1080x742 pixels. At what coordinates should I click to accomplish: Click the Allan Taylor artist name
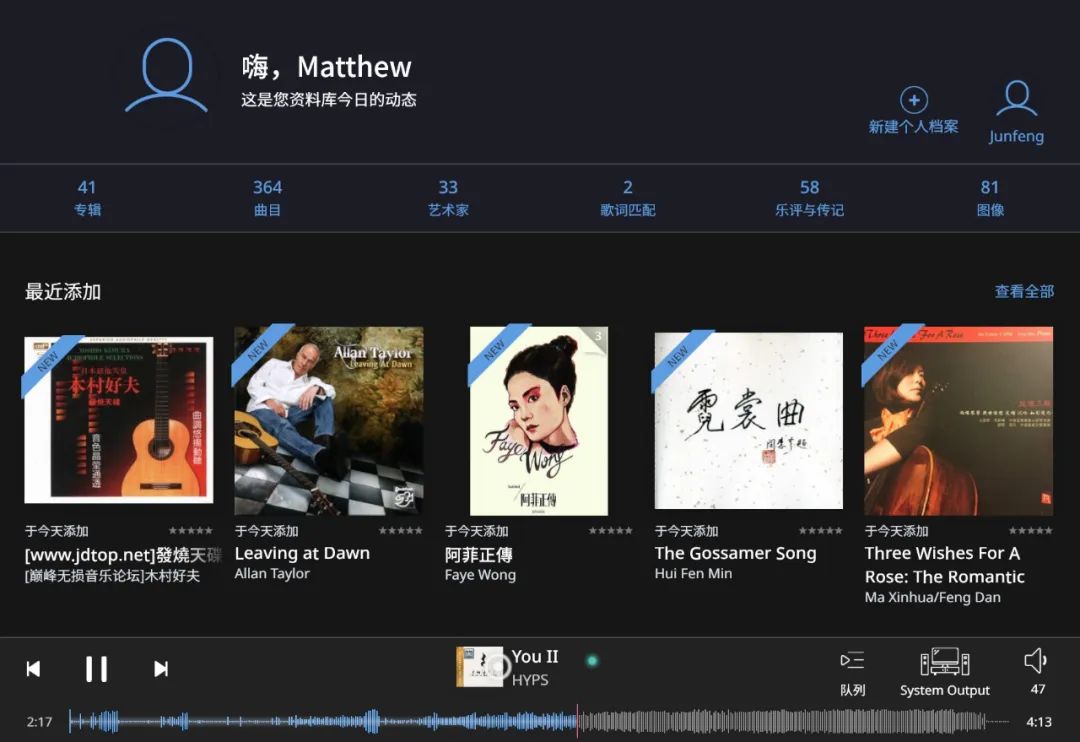pyautogui.click(x=272, y=574)
